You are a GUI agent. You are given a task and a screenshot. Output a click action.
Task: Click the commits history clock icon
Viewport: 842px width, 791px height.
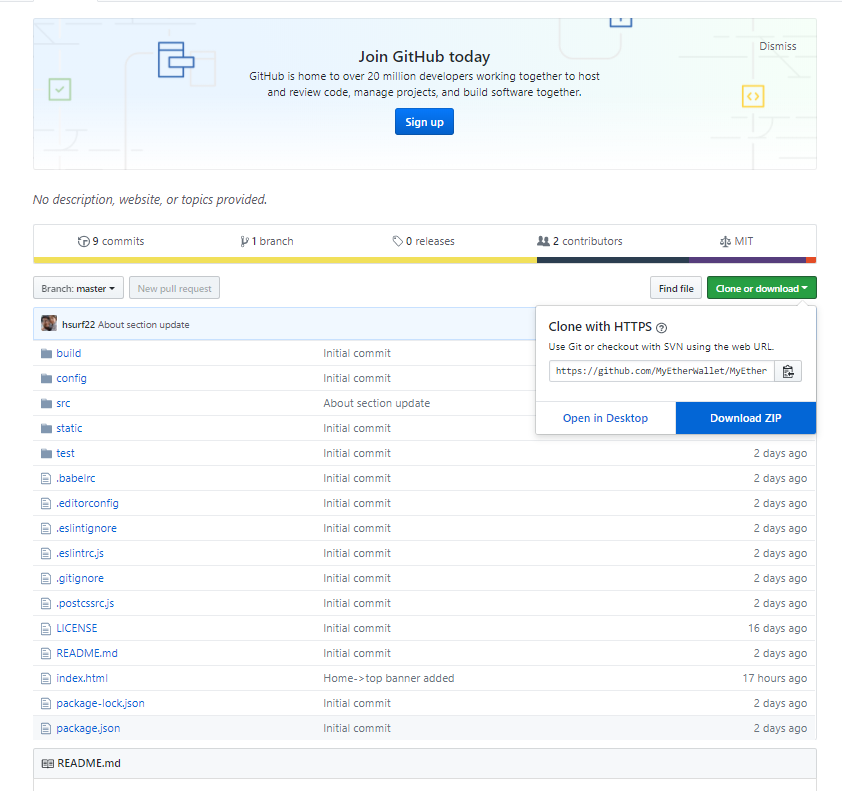(x=83, y=242)
